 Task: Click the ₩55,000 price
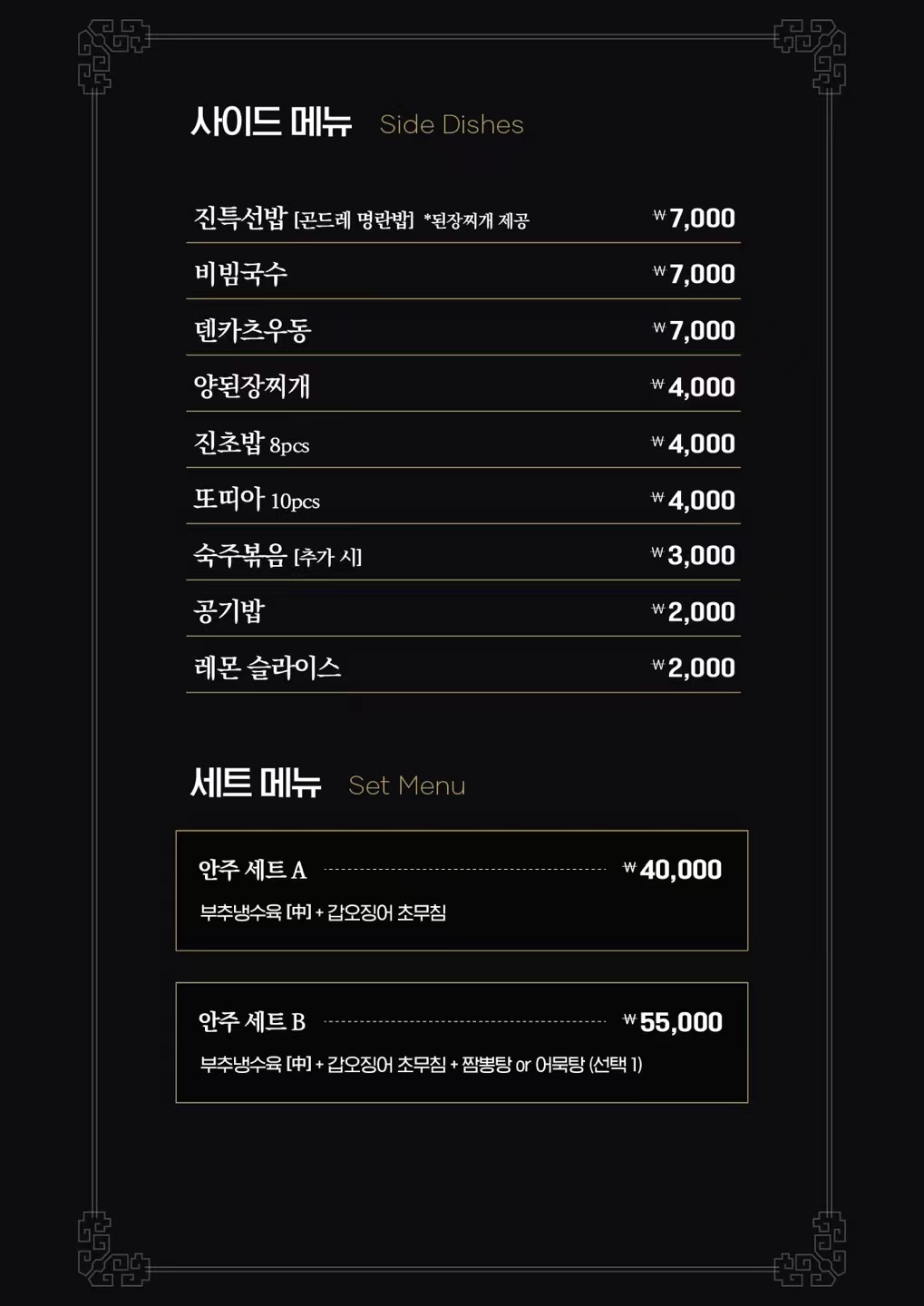coord(673,1022)
